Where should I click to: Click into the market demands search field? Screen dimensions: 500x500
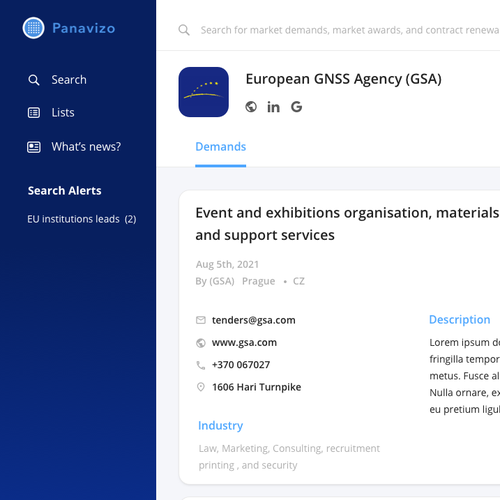(350, 30)
